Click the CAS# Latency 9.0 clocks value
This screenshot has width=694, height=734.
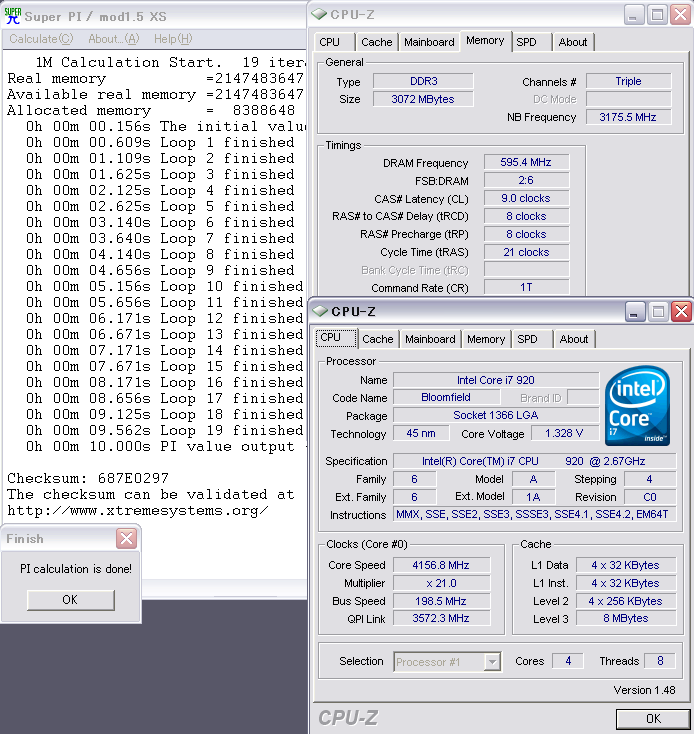[526, 198]
